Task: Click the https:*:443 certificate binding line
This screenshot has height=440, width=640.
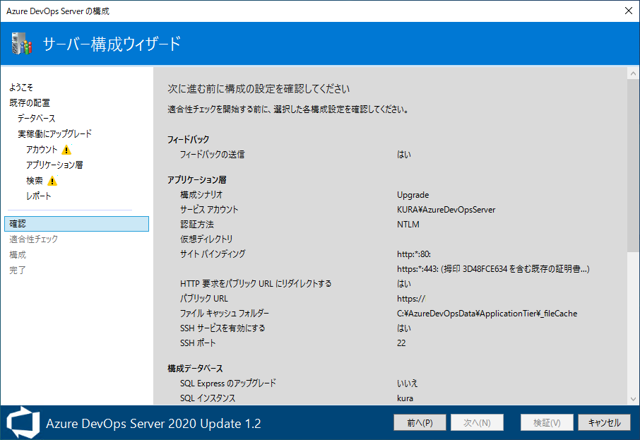Action: tap(493, 269)
